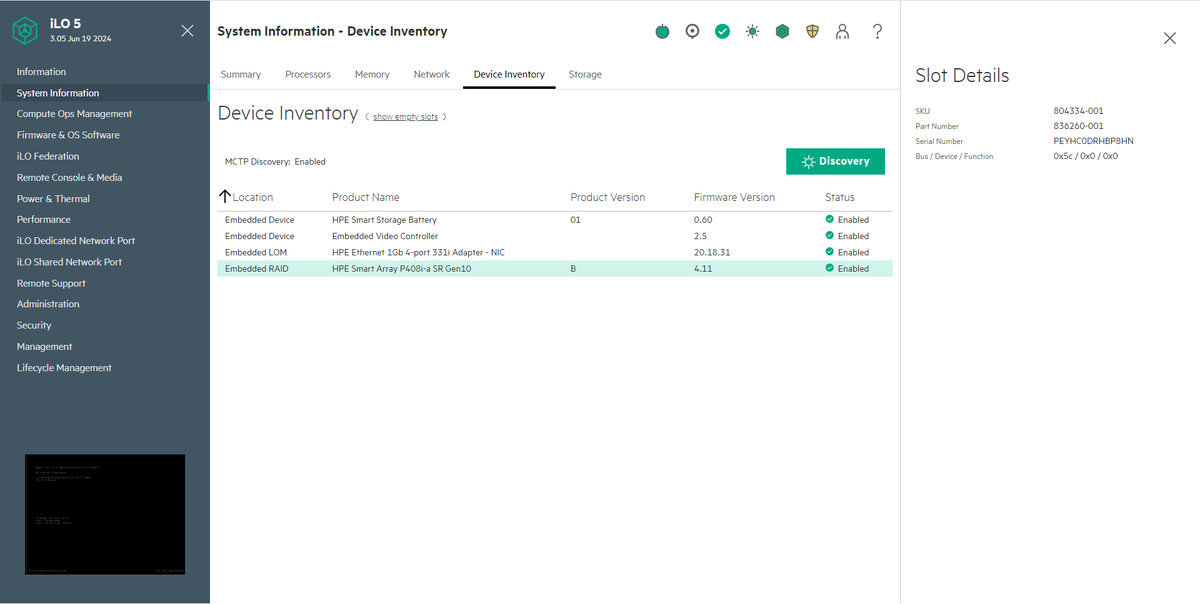Image resolution: width=1200 pixels, height=604 pixels.
Task: Open the Administration page
Action: (48, 304)
